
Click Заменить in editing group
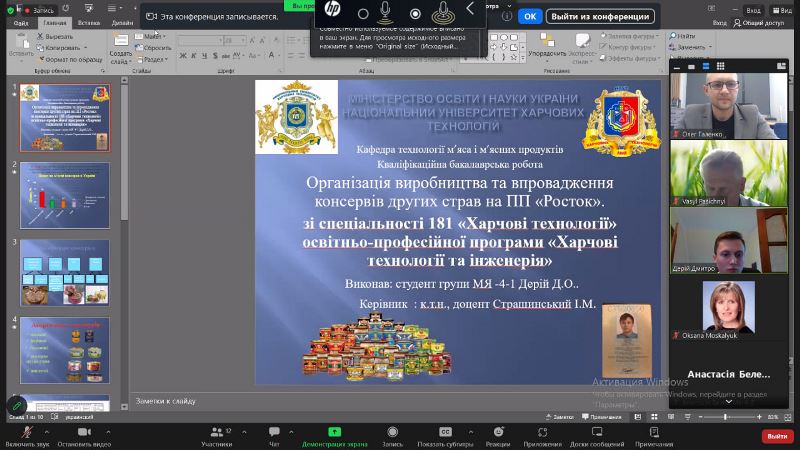point(691,47)
